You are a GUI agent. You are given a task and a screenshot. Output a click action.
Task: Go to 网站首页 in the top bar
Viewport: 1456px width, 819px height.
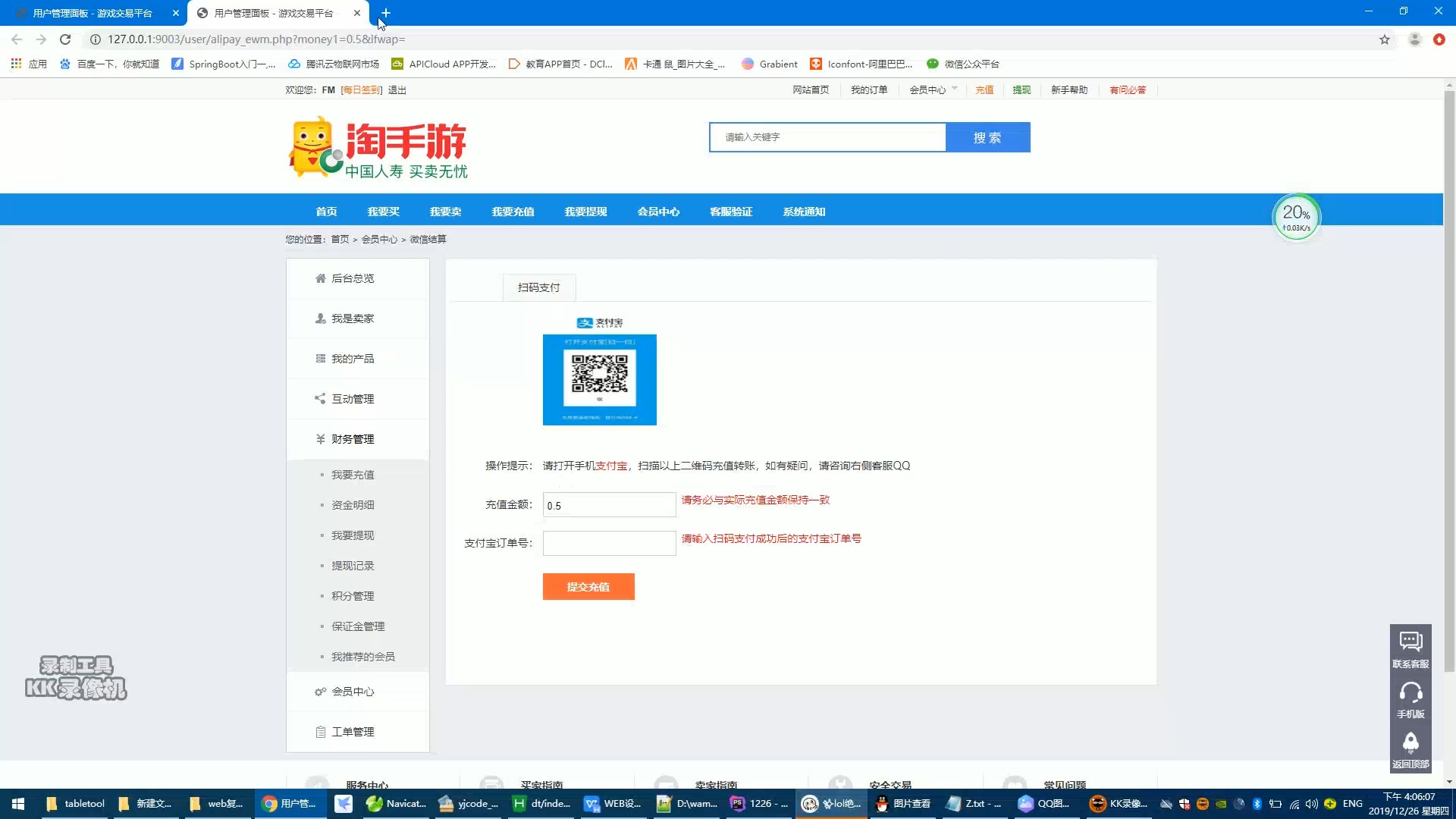click(811, 89)
